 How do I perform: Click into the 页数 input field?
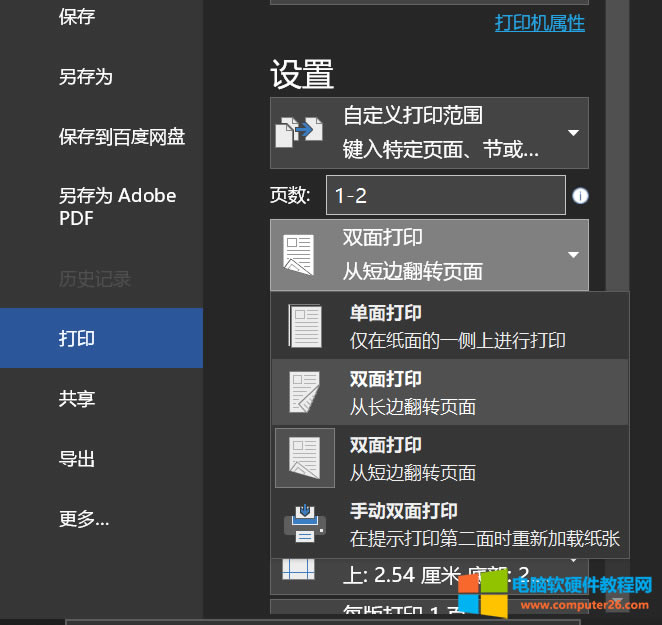click(445, 196)
